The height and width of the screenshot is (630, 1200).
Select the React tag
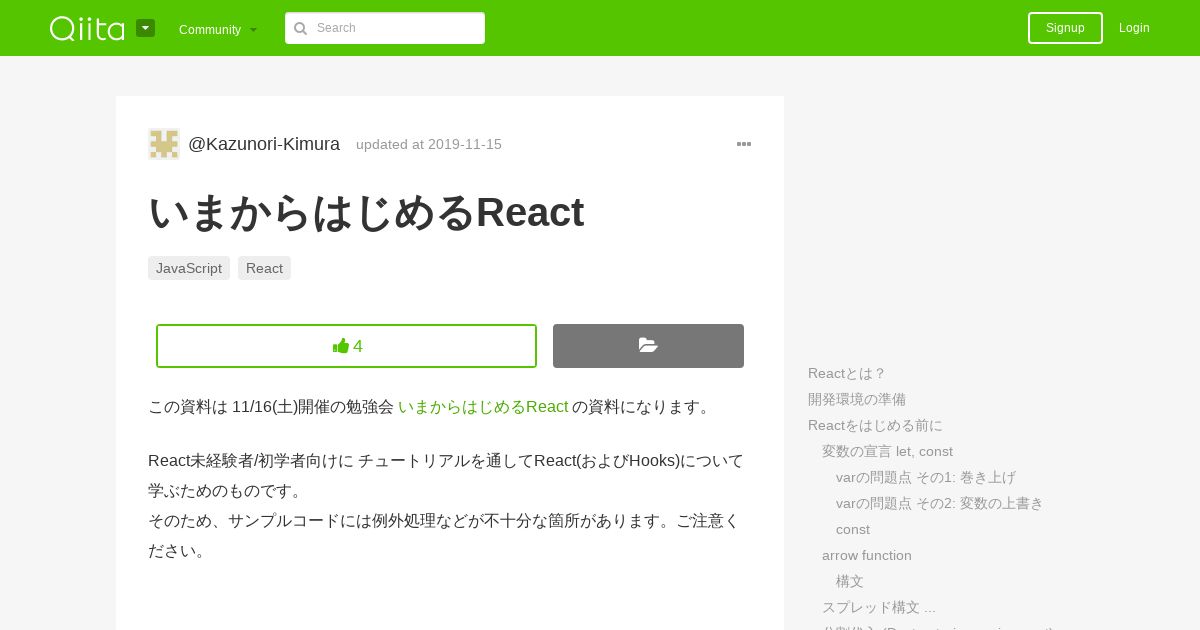(x=264, y=268)
